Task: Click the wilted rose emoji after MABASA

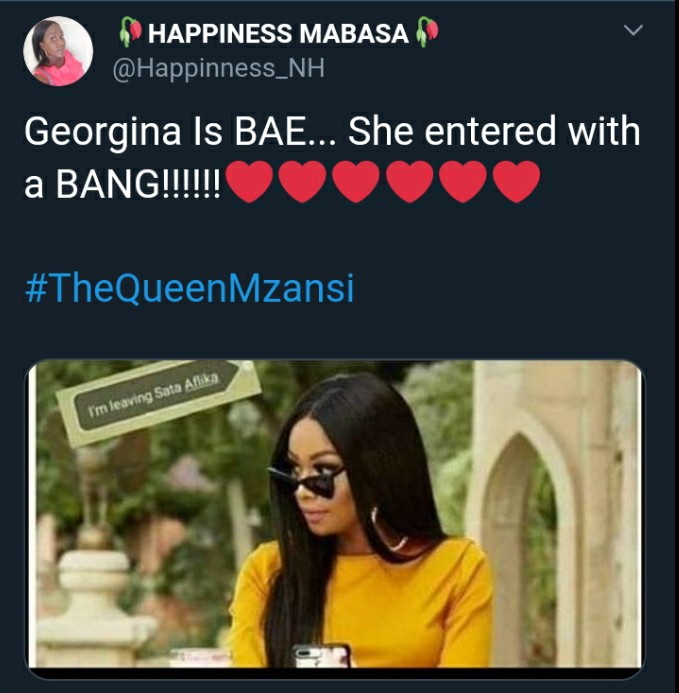Action: 427,32
